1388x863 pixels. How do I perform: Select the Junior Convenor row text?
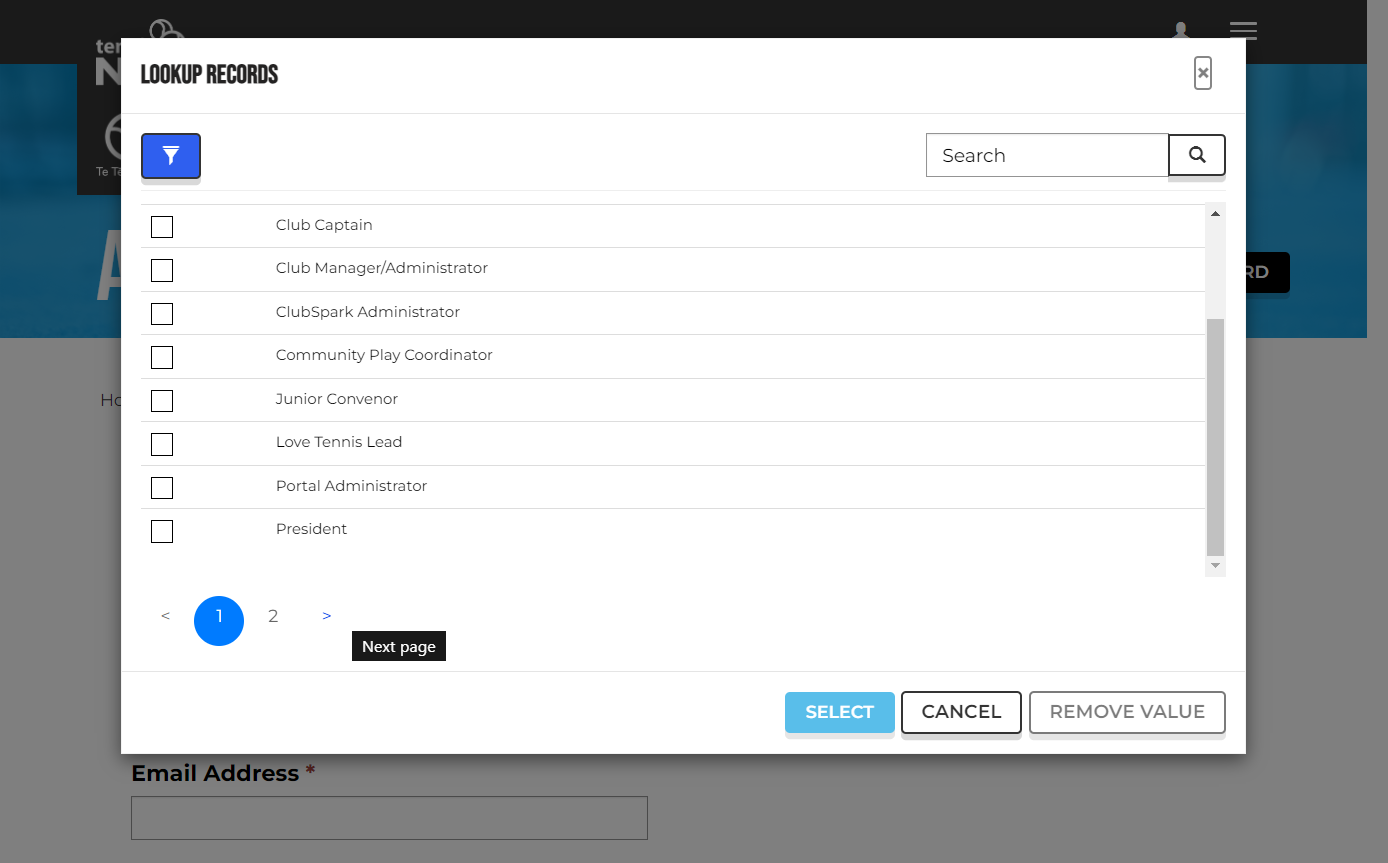(x=337, y=399)
